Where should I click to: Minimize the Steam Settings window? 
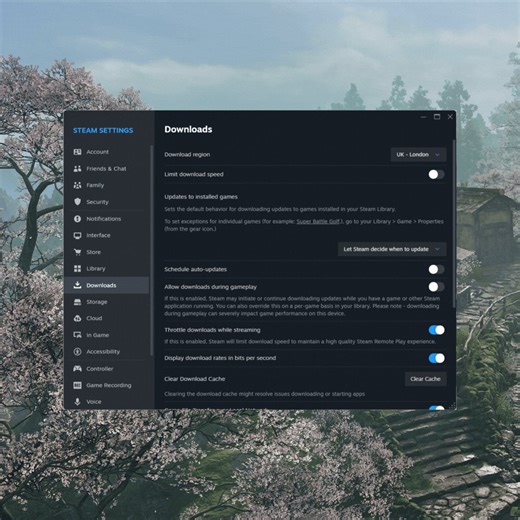pos(424,117)
